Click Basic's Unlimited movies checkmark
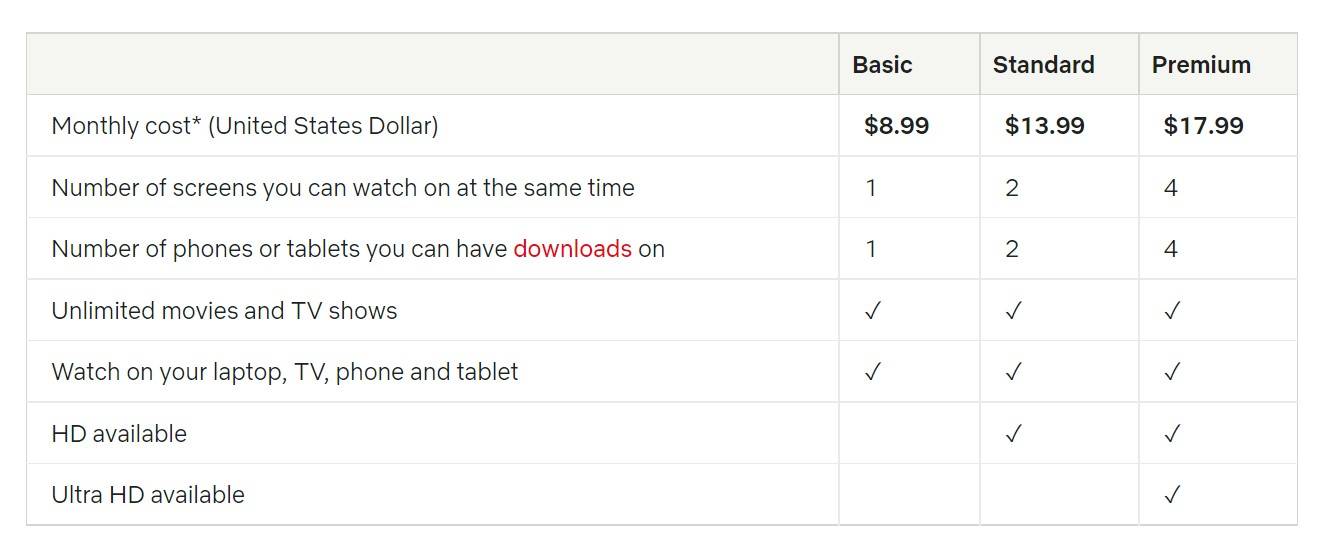 [x=872, y=311]
